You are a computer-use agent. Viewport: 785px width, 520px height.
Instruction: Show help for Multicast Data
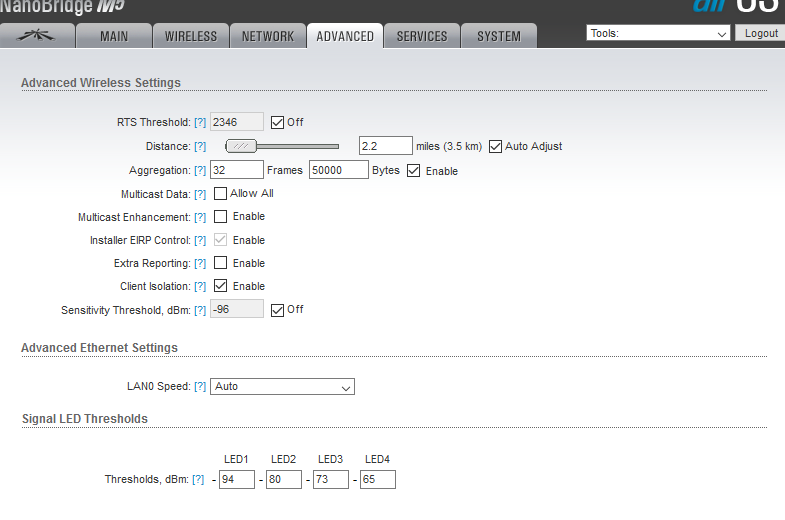point(200,194)
